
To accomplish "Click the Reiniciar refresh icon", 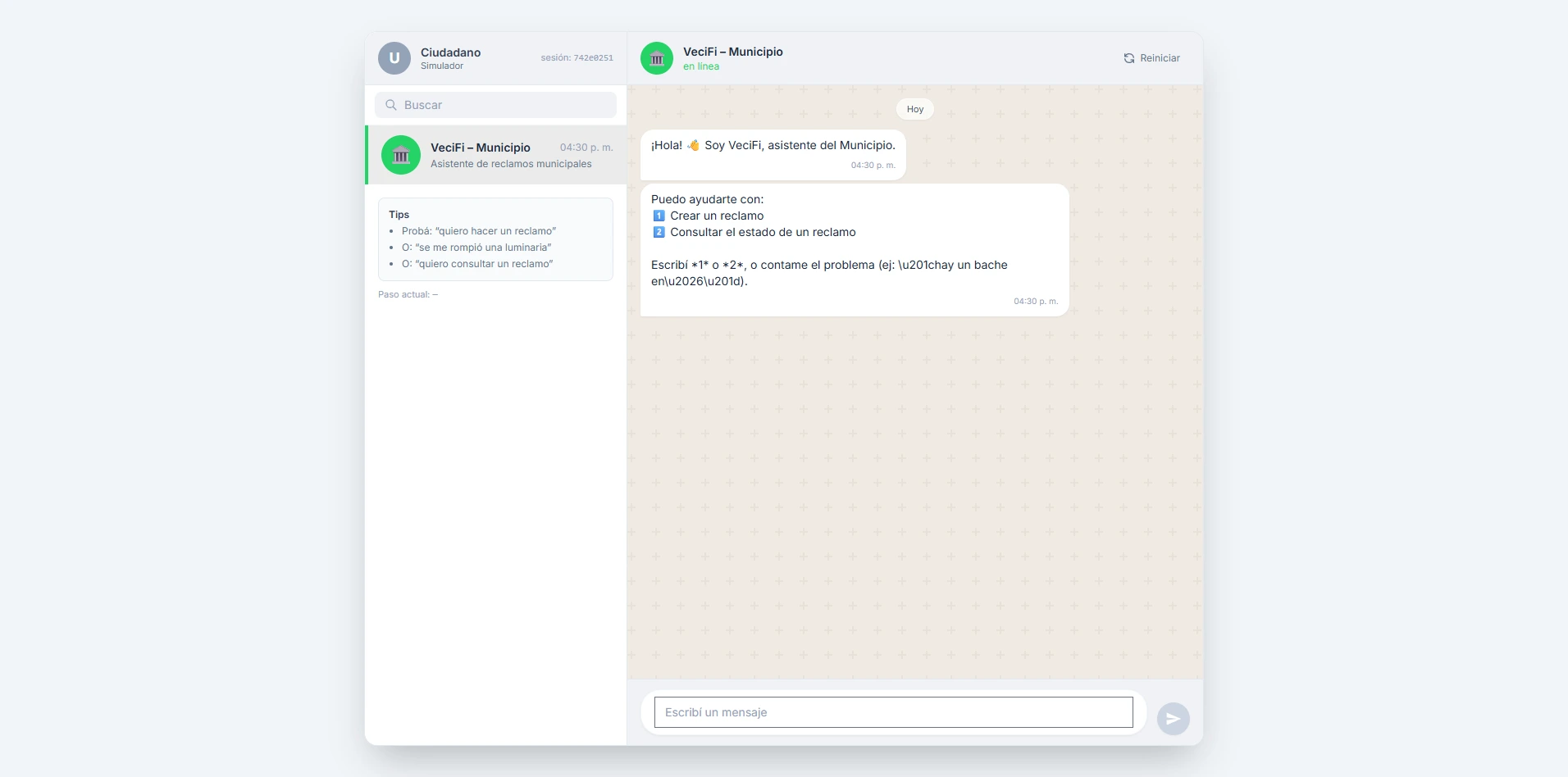I will pyautogui.click(x=1129, y=58).
